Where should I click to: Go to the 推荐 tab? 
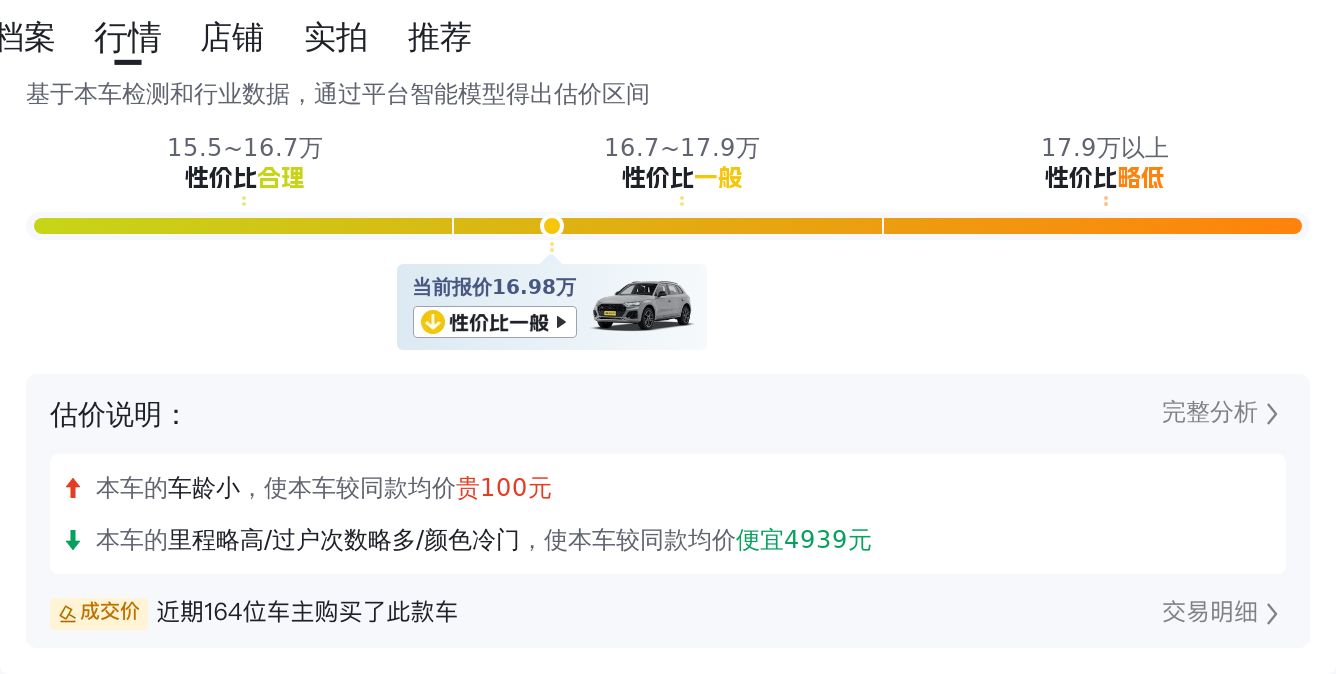click(440, 38)
